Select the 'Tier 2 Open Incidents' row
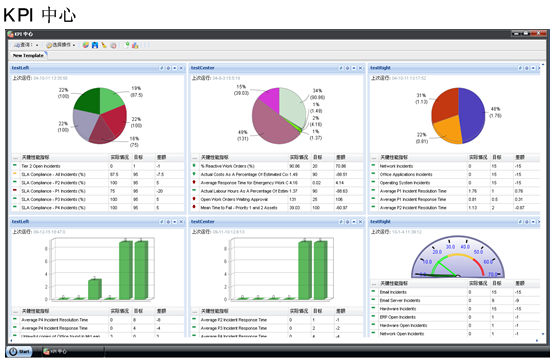The width and height of the screenshot is (553, 361). pos(98,166)
